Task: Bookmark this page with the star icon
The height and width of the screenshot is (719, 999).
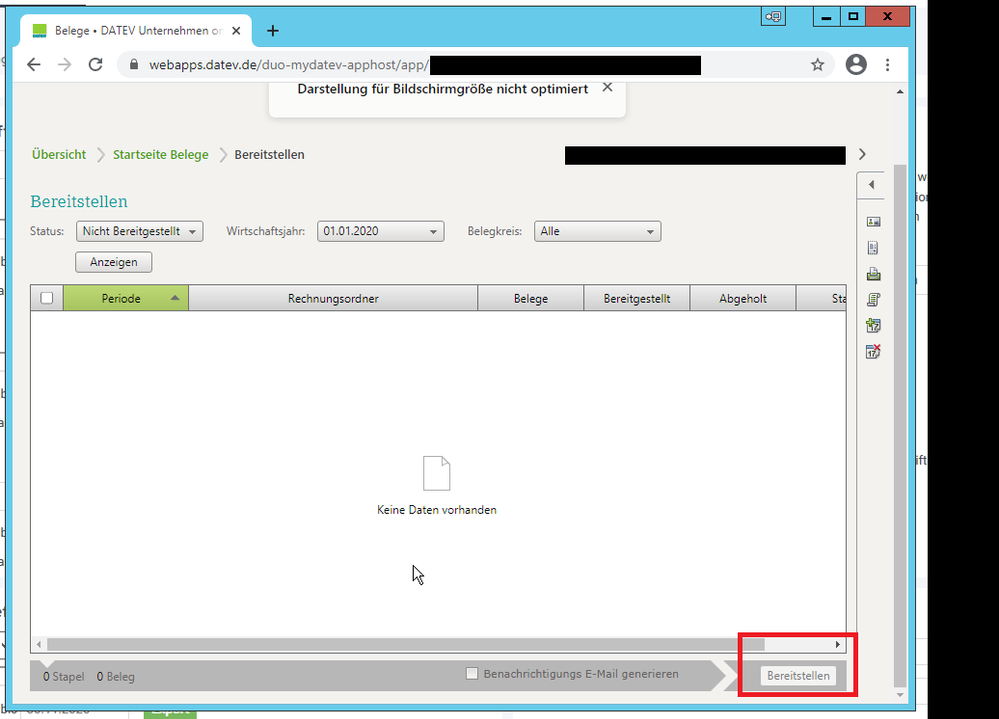Action: (817, 65)
